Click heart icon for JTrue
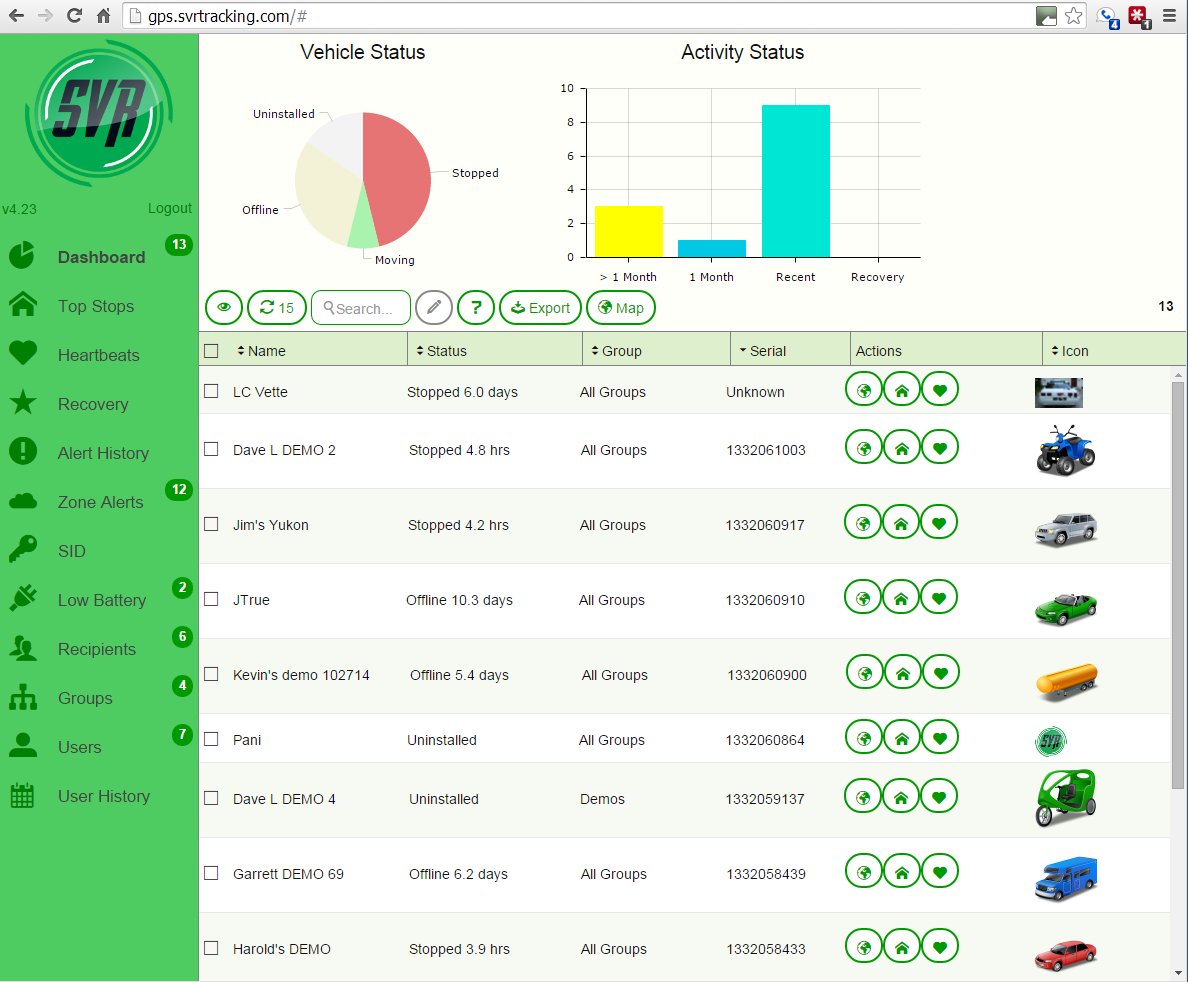 [x=939, y=598]
